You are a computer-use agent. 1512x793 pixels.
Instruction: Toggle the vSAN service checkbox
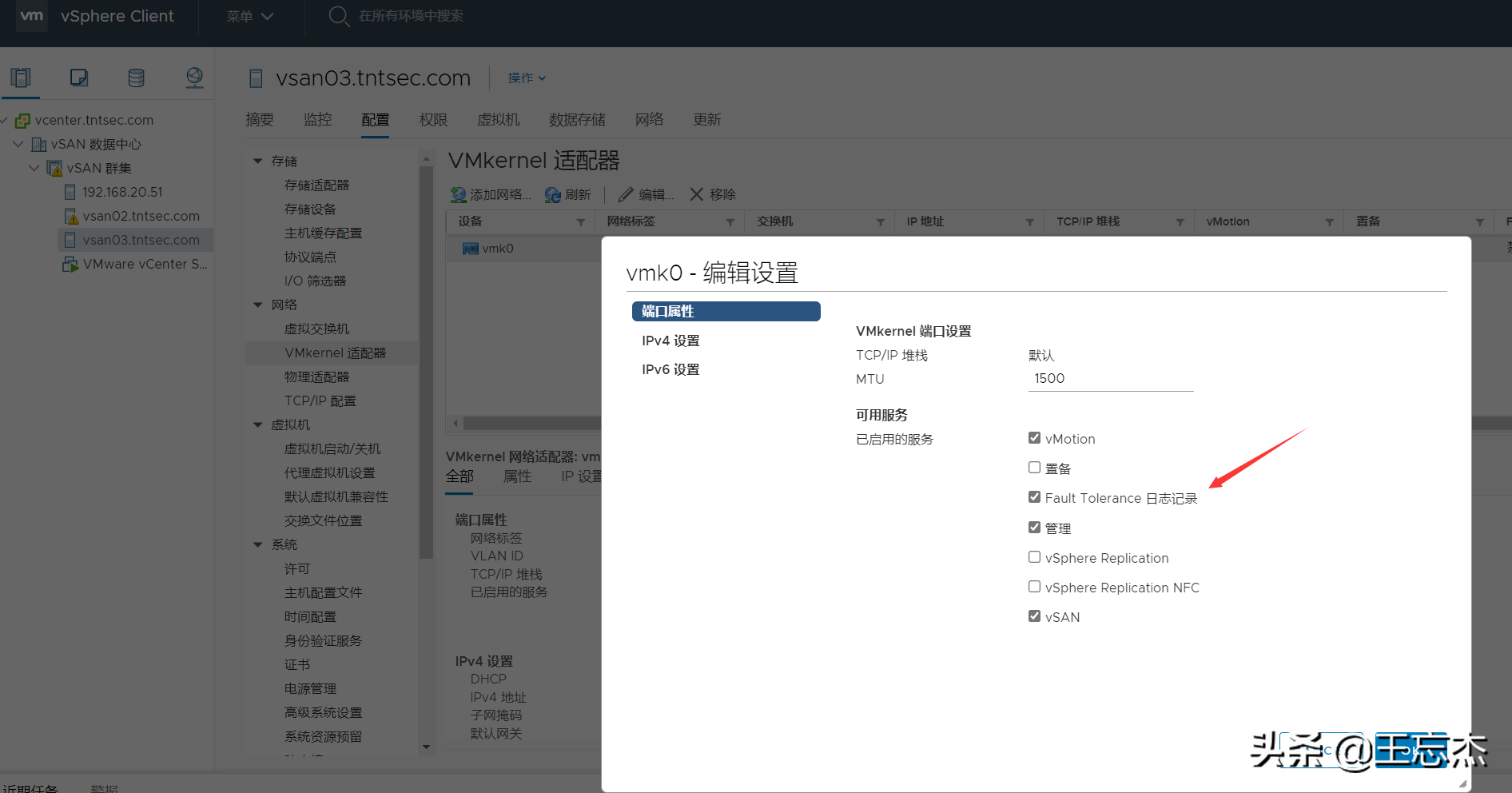click(x=1034, y=616)
